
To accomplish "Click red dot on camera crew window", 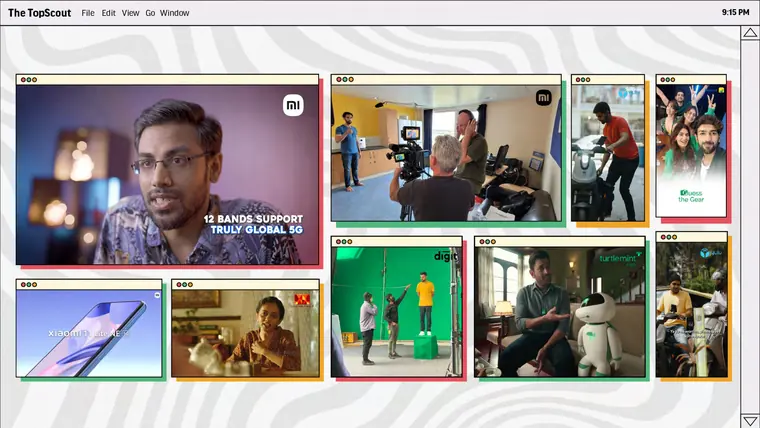I will tap(339, 79).
